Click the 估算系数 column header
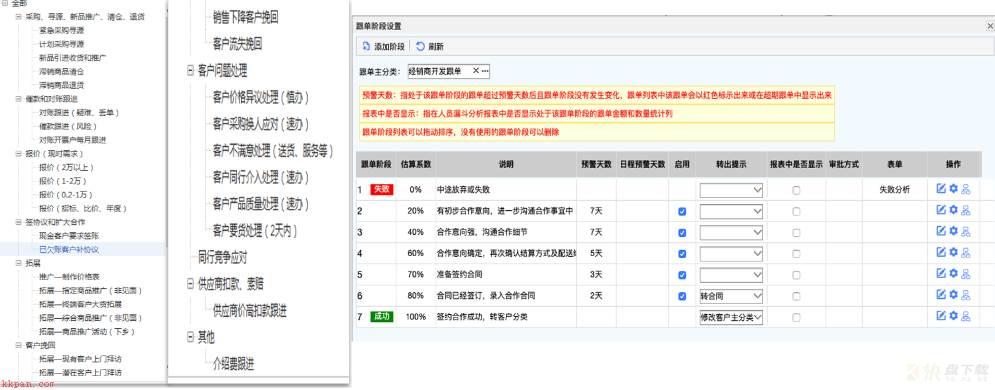Viewport: 995px width, 390px height. pos(416,164)
